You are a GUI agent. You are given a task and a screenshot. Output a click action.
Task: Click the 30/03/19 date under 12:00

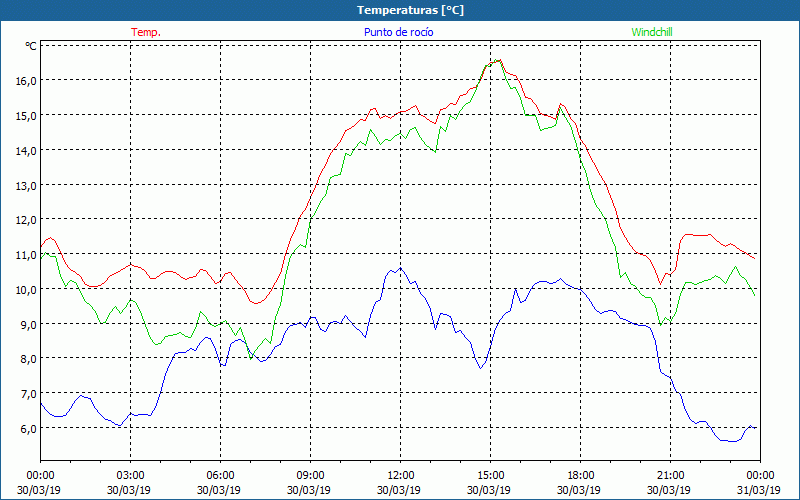point(399,490)
